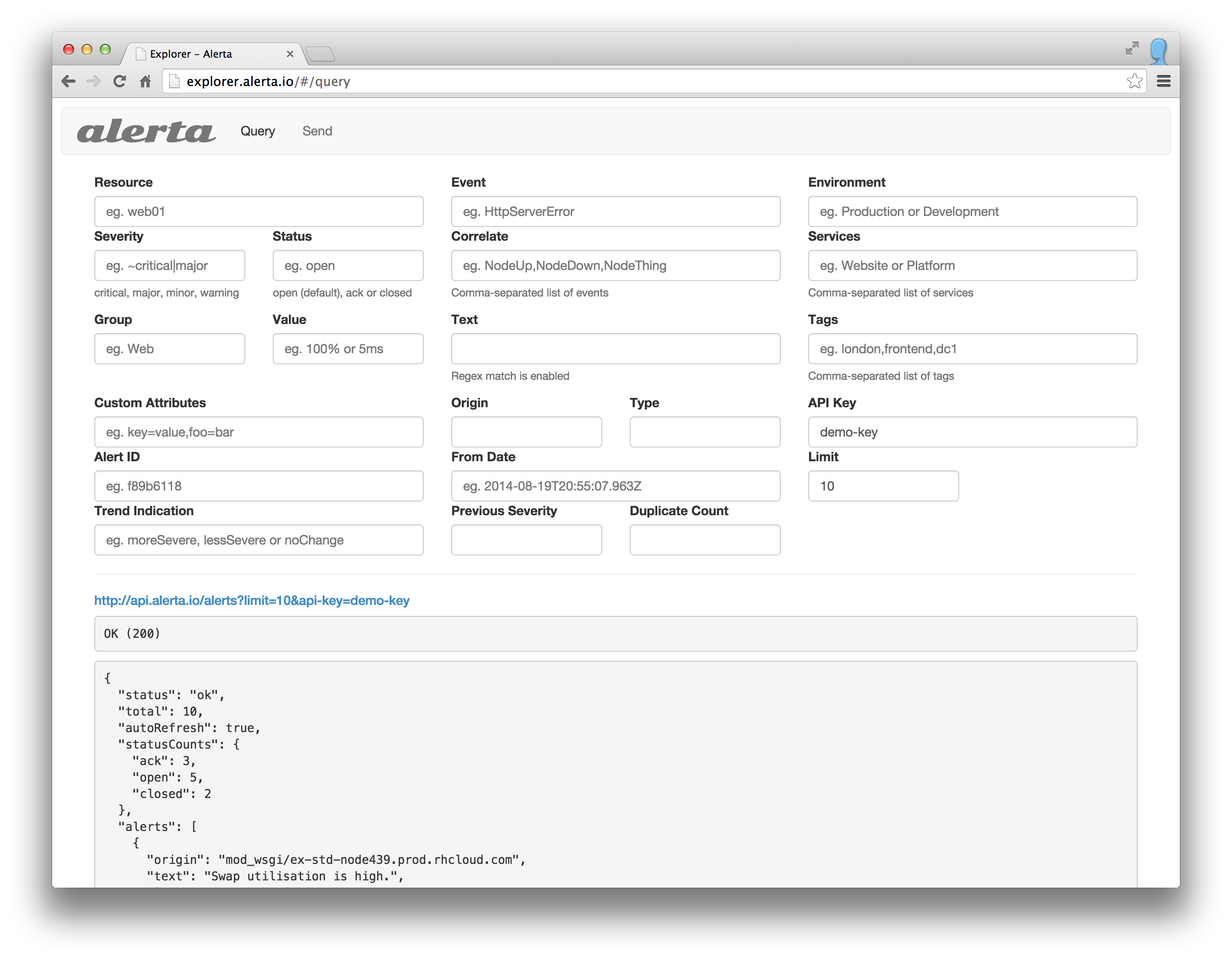Reload the page with refresh icon
Image resolution: width=1232 pixels, height=960 pixels.
pos(119,81)
